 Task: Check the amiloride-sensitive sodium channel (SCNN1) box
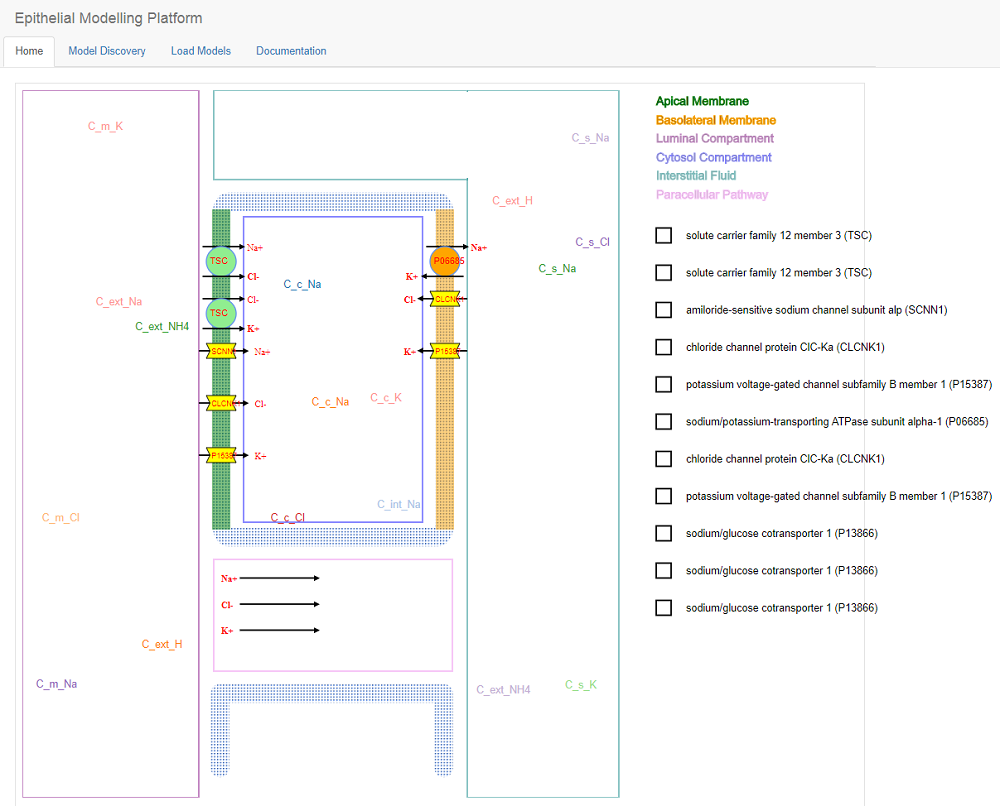coord(663,310)
